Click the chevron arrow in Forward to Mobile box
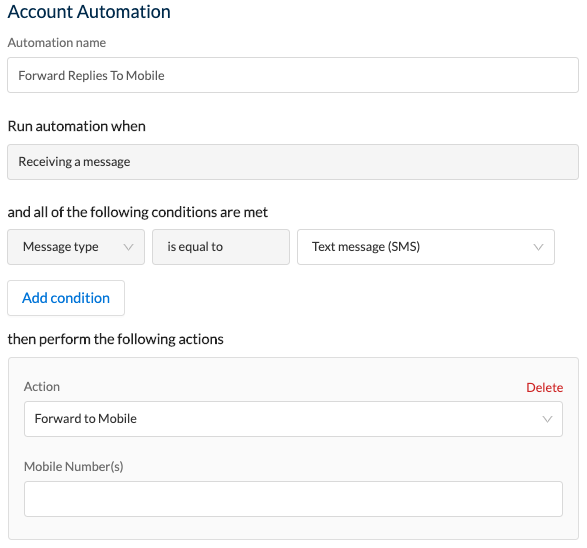 point(547,419)
